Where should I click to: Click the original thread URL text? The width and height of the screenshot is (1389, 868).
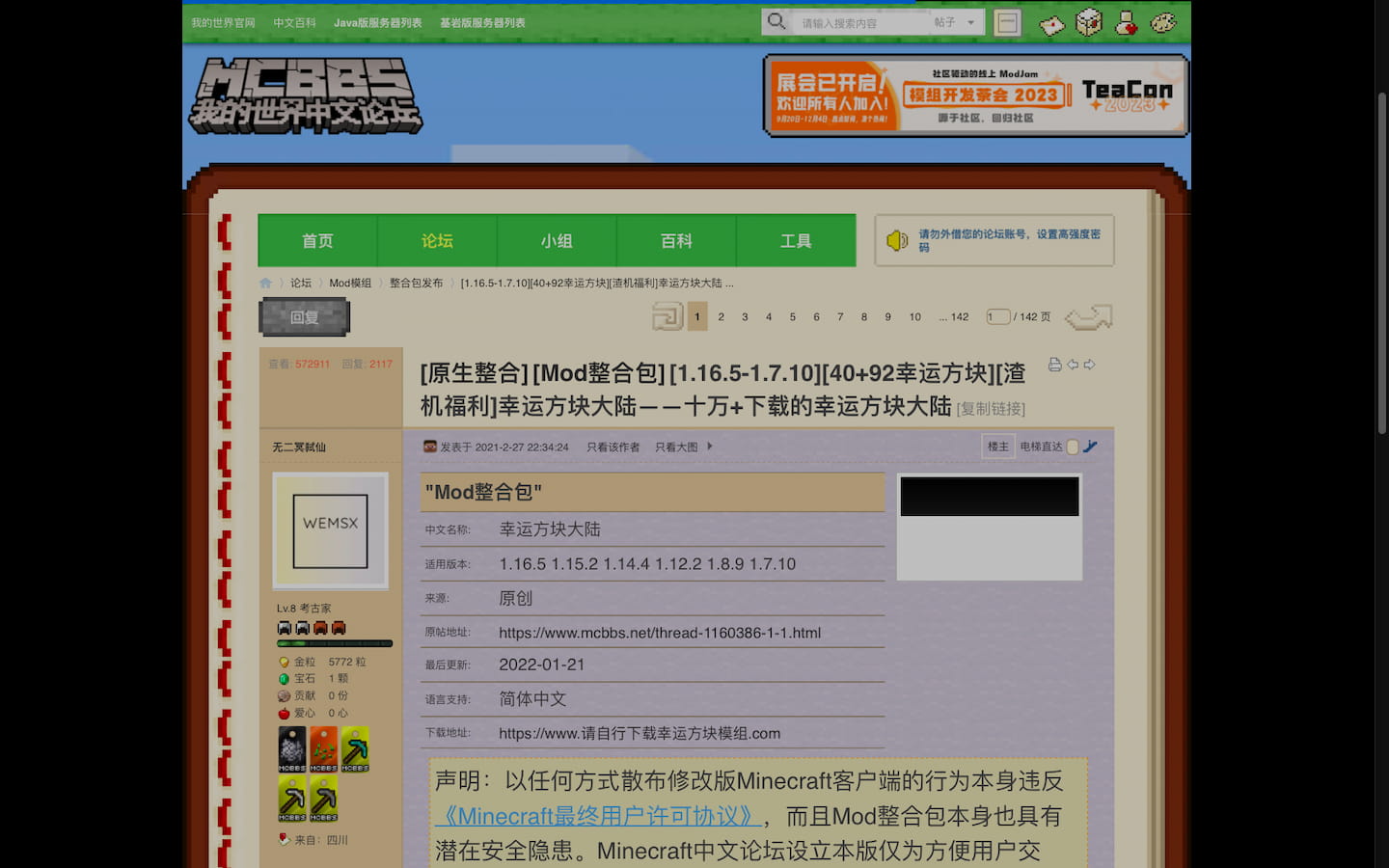click(x=660, y=633)
